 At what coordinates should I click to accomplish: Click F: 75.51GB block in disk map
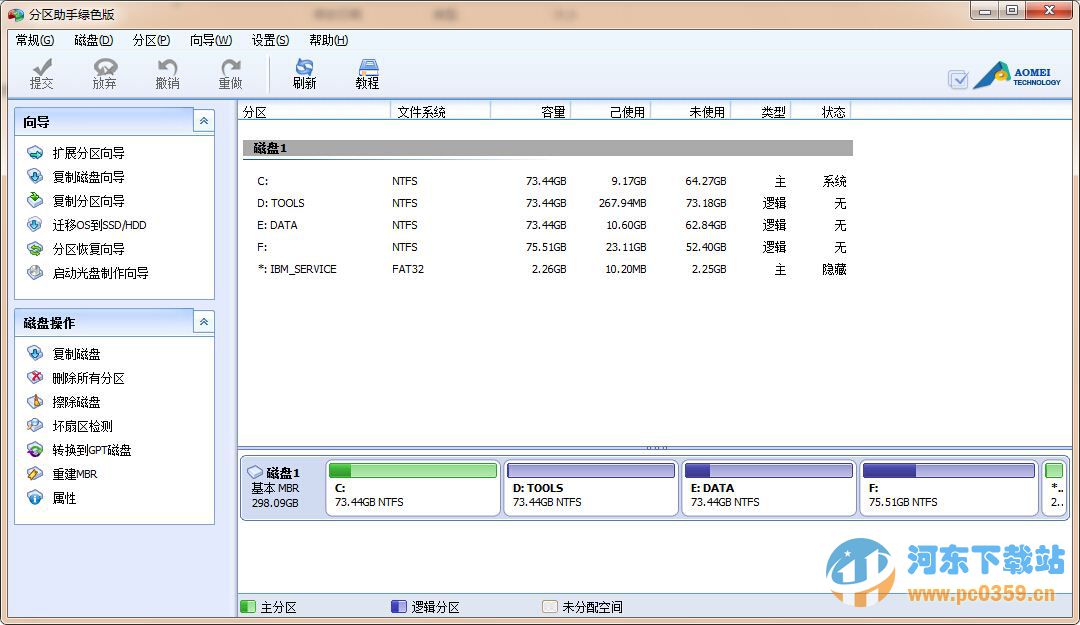point(949,488)
